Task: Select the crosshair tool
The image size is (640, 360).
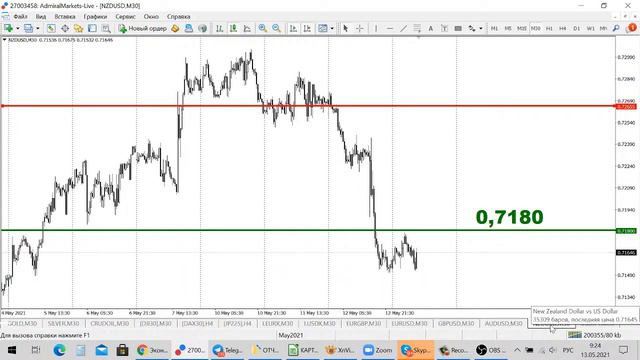Action: point(360,28)
